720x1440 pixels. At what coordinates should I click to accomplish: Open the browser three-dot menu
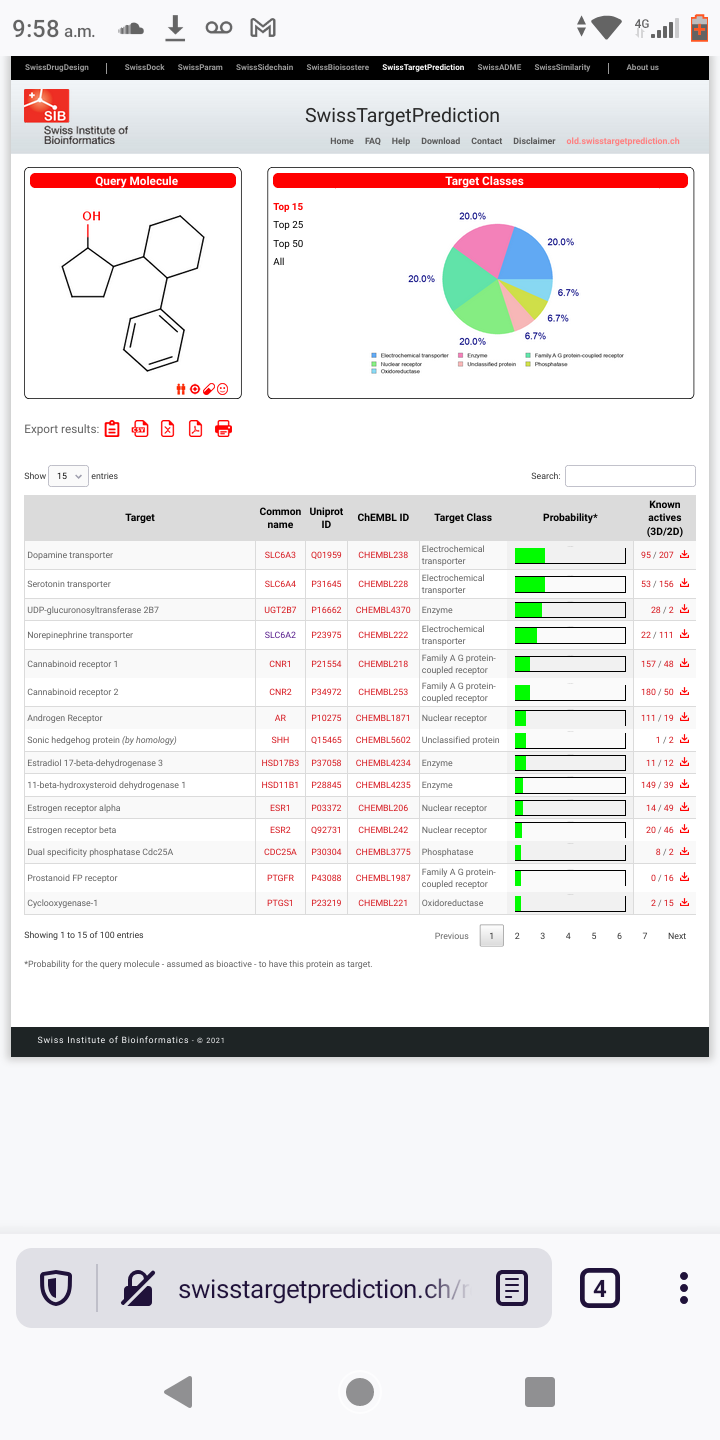click(684, 1288)
